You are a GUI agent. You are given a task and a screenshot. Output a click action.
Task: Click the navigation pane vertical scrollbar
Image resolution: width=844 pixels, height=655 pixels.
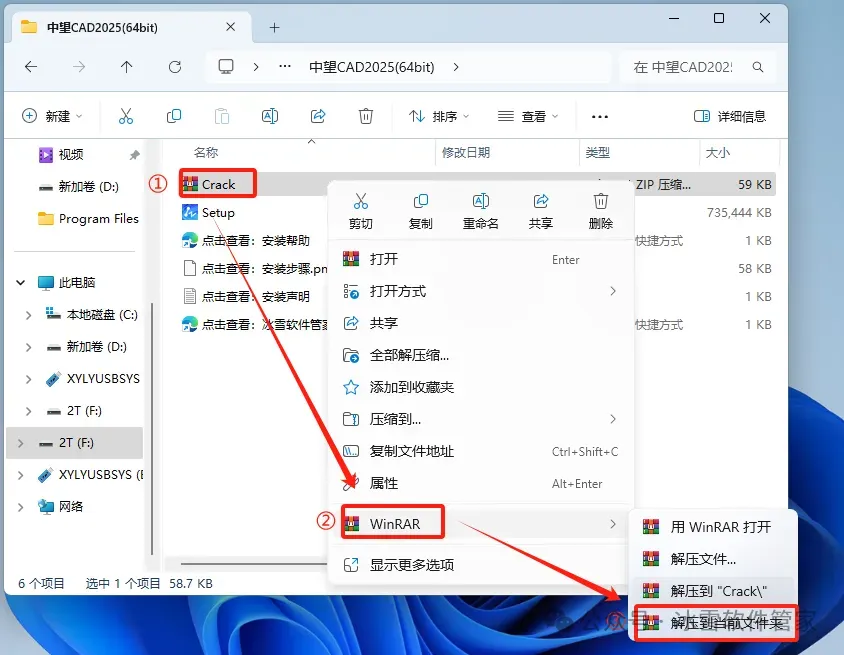152,428
